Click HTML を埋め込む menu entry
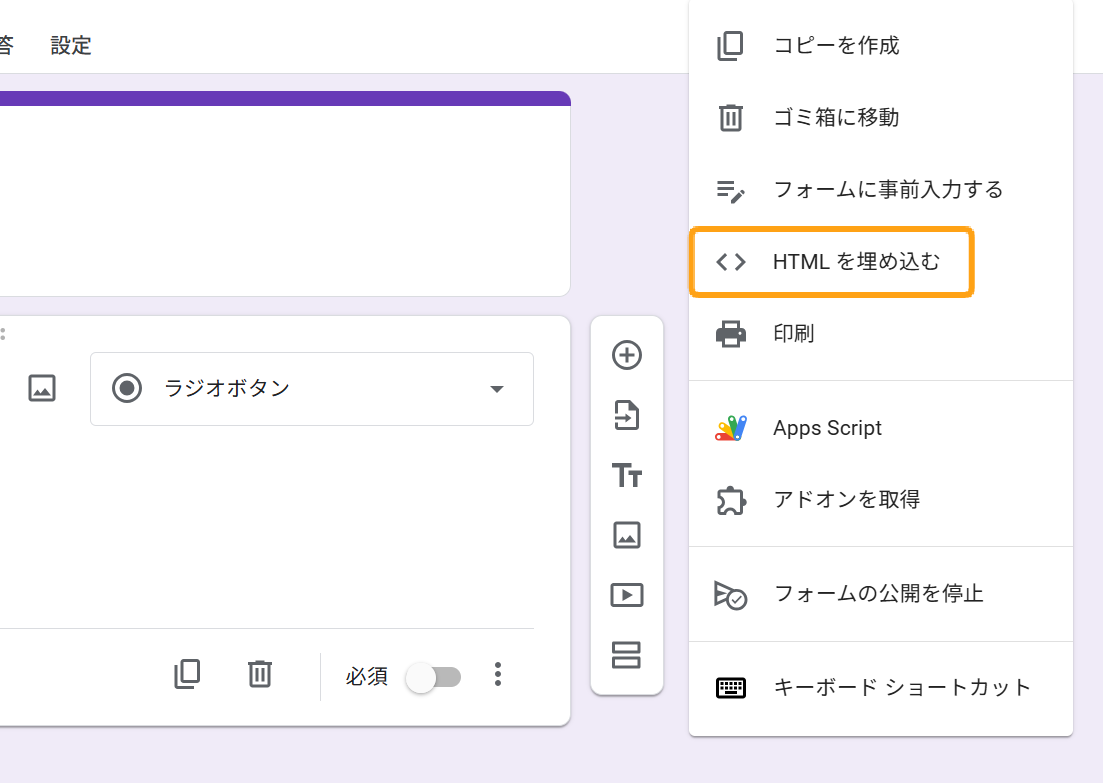This screenshot has height=783, width=1103. [856, 262]
